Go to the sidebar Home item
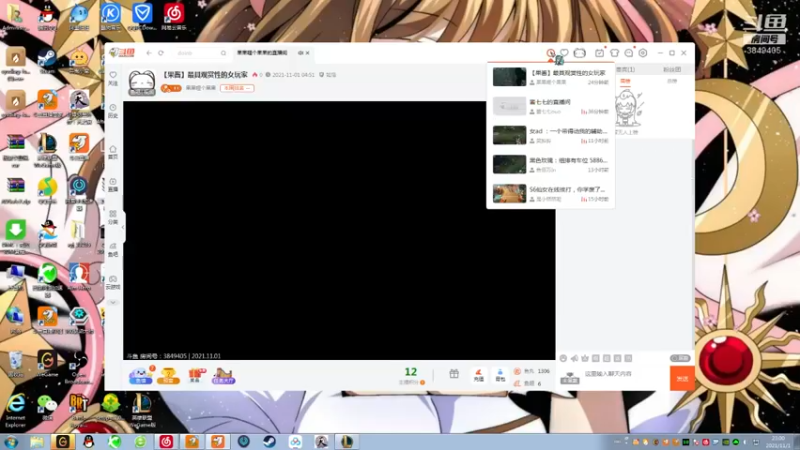800x450 pixels. pyautogui.click(x=113, y=152)
